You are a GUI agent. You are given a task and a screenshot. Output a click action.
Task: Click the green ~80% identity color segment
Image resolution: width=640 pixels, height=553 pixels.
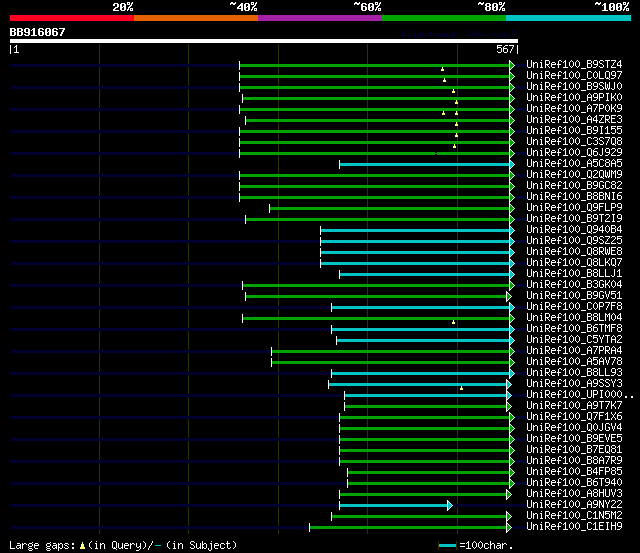point(444,18)
